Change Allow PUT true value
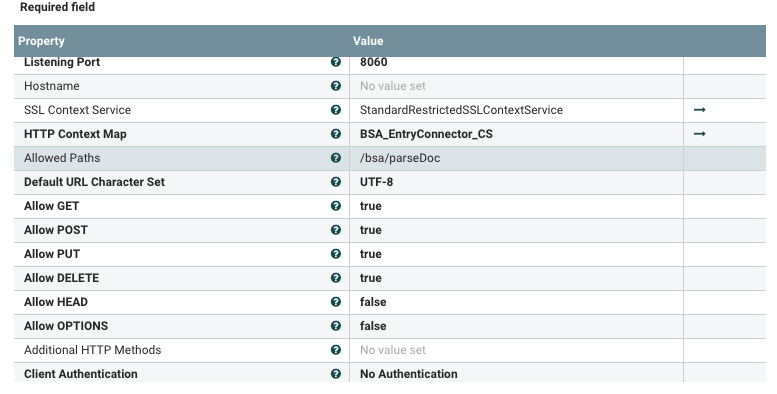Image resolution: width=777 pixels, height=394 pixels. [516, 254]
